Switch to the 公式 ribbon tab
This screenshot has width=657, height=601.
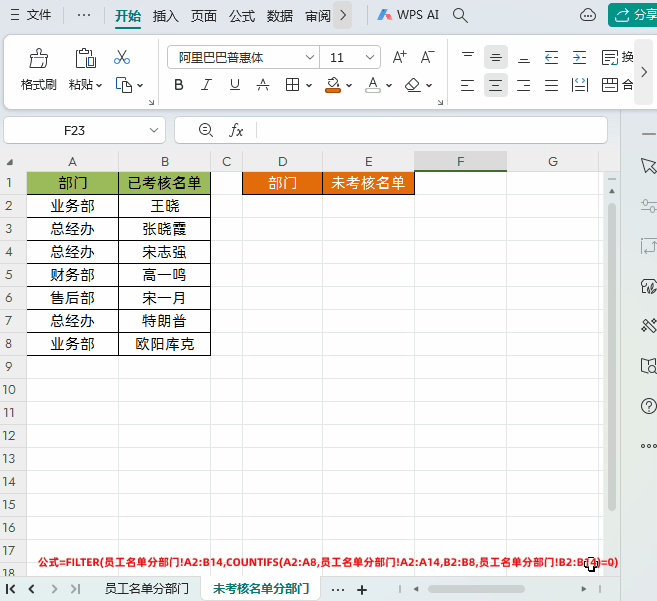point(242,16)
